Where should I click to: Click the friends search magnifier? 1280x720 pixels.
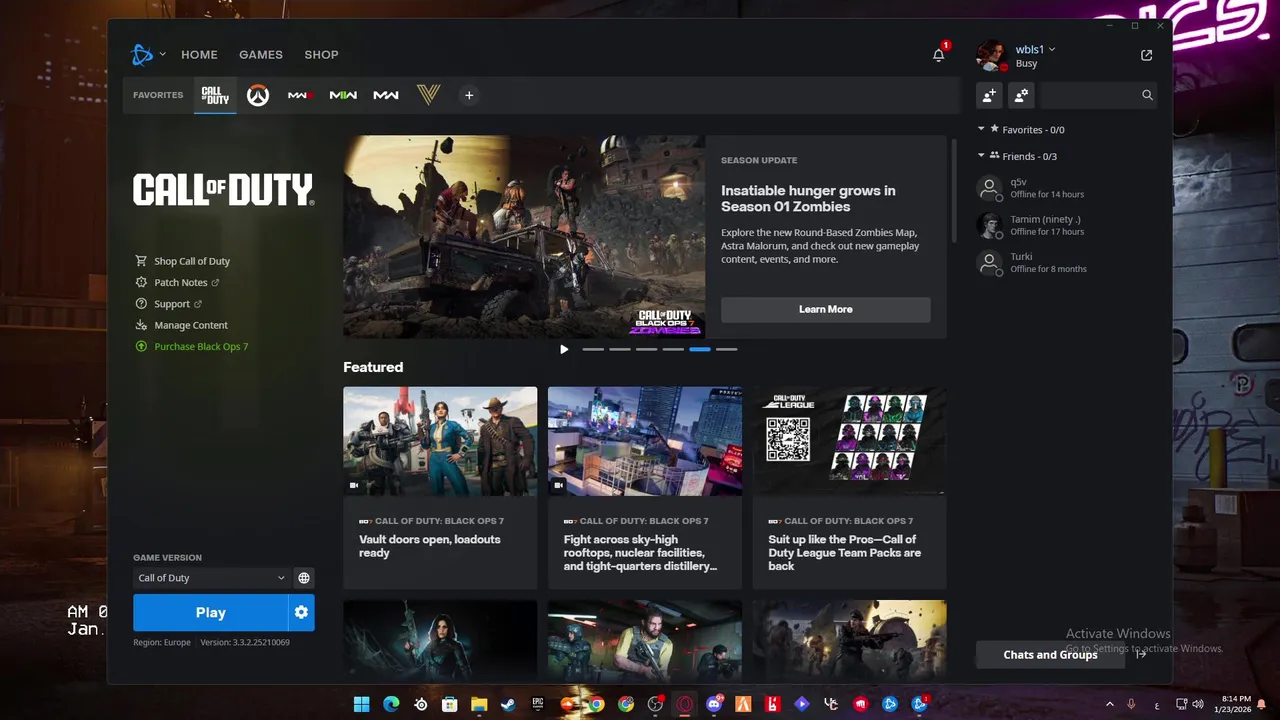click(x=1147, y=95)
